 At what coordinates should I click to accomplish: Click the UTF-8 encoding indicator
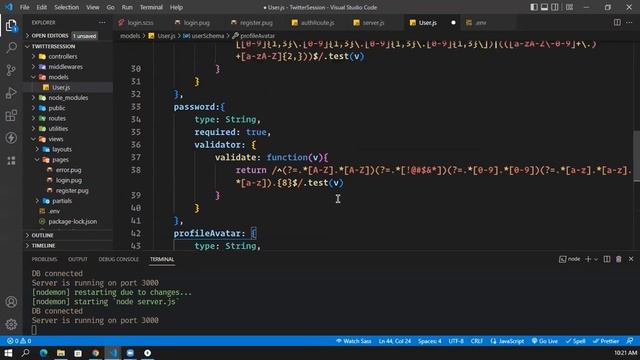[456, 341]
